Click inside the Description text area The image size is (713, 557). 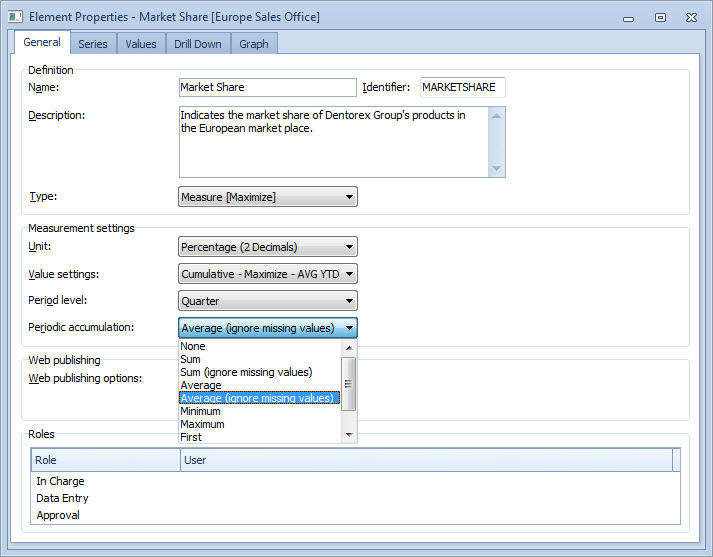pos(334,141)
